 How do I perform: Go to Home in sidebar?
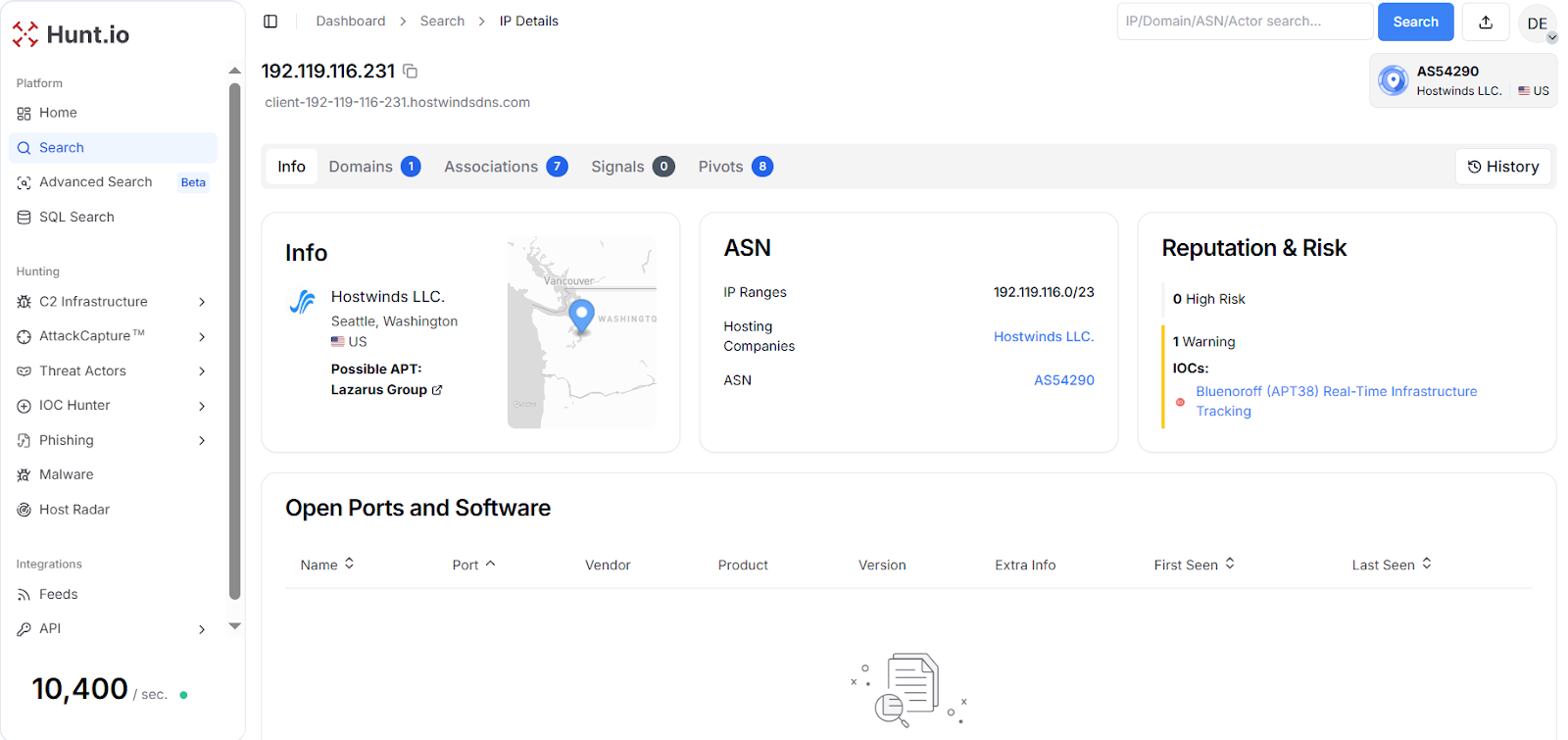58,113
